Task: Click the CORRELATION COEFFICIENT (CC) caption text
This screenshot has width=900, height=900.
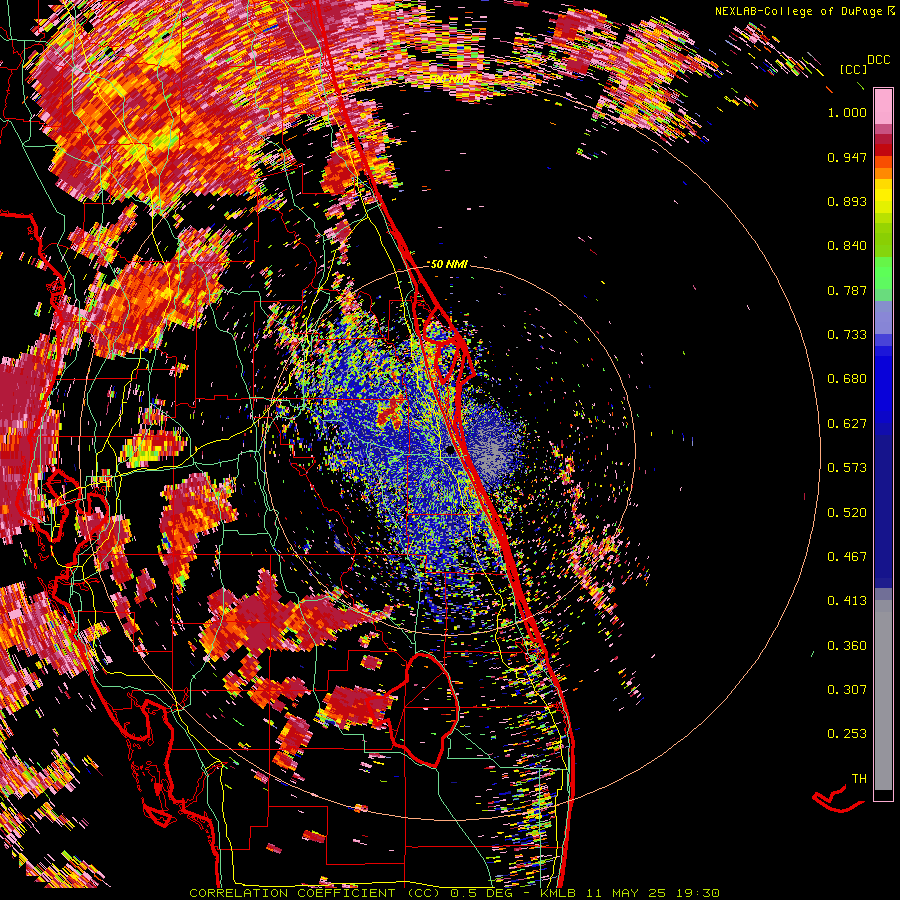Action: [315, 893]
